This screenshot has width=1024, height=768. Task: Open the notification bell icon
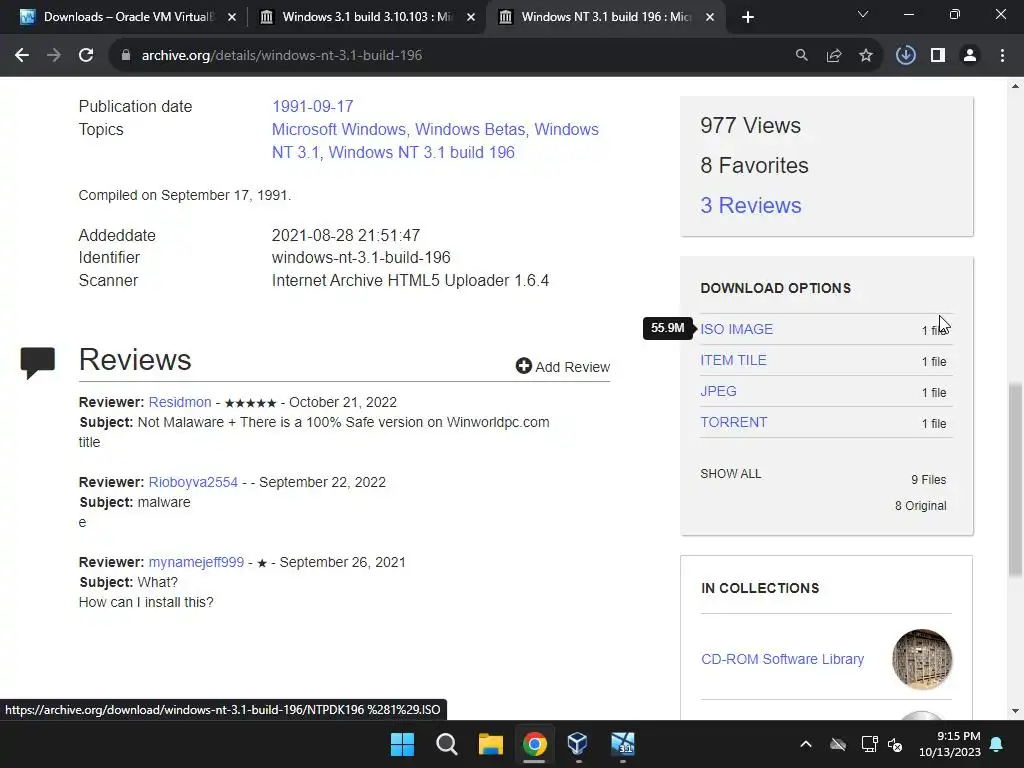tap(997, 744)
